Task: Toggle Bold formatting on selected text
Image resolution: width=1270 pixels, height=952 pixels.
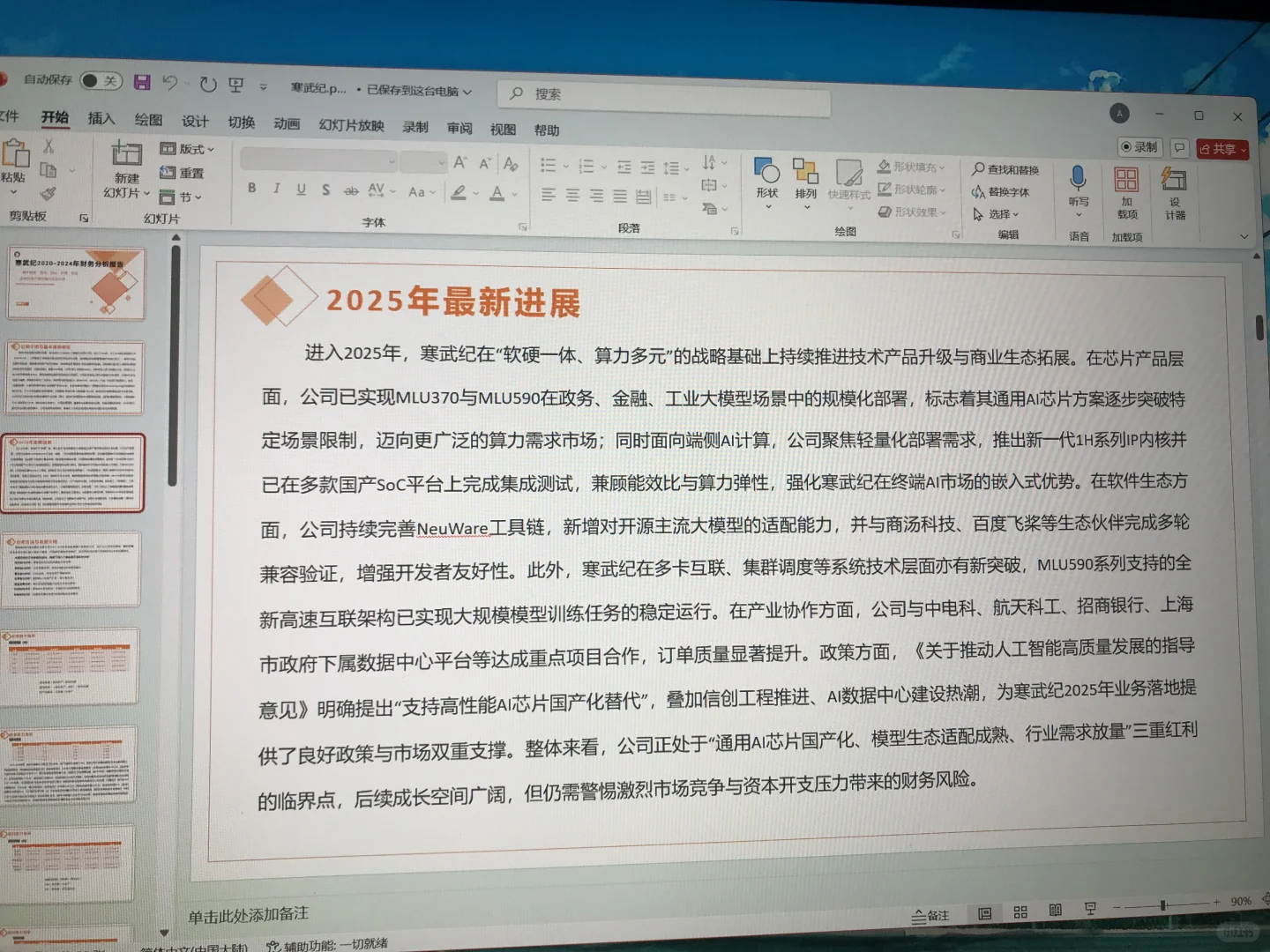Action: pyautogui.click(x=251, y=188)
